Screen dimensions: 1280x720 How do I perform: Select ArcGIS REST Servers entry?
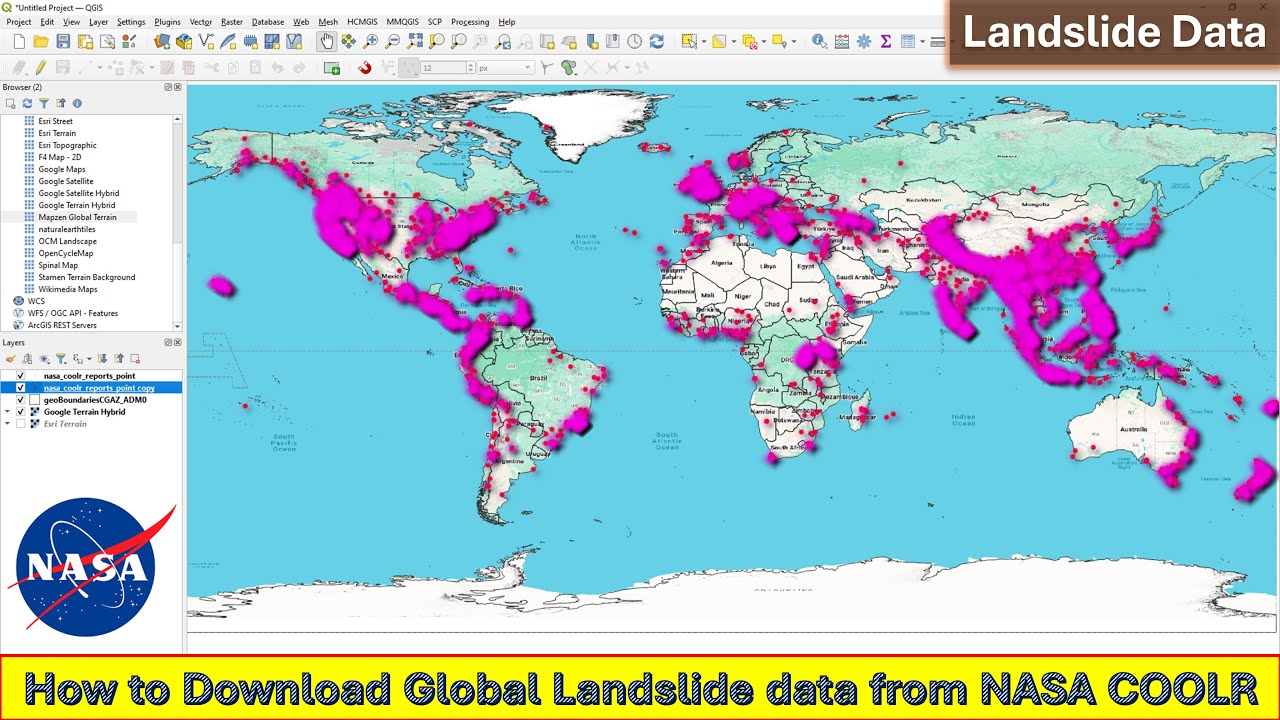pyautogui.click(x=62, y=325)
